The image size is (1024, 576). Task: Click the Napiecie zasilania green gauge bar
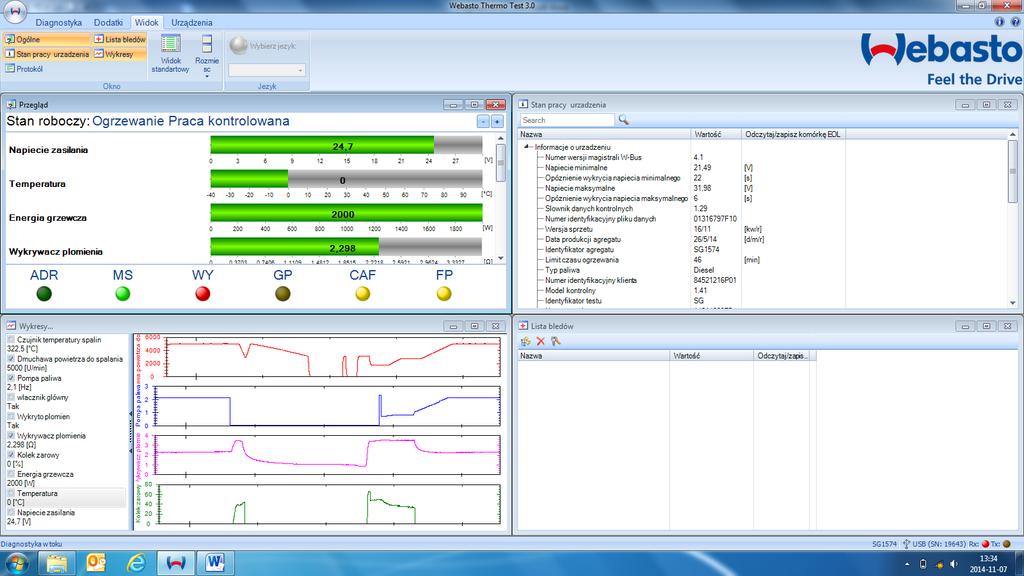click(346, 145)
